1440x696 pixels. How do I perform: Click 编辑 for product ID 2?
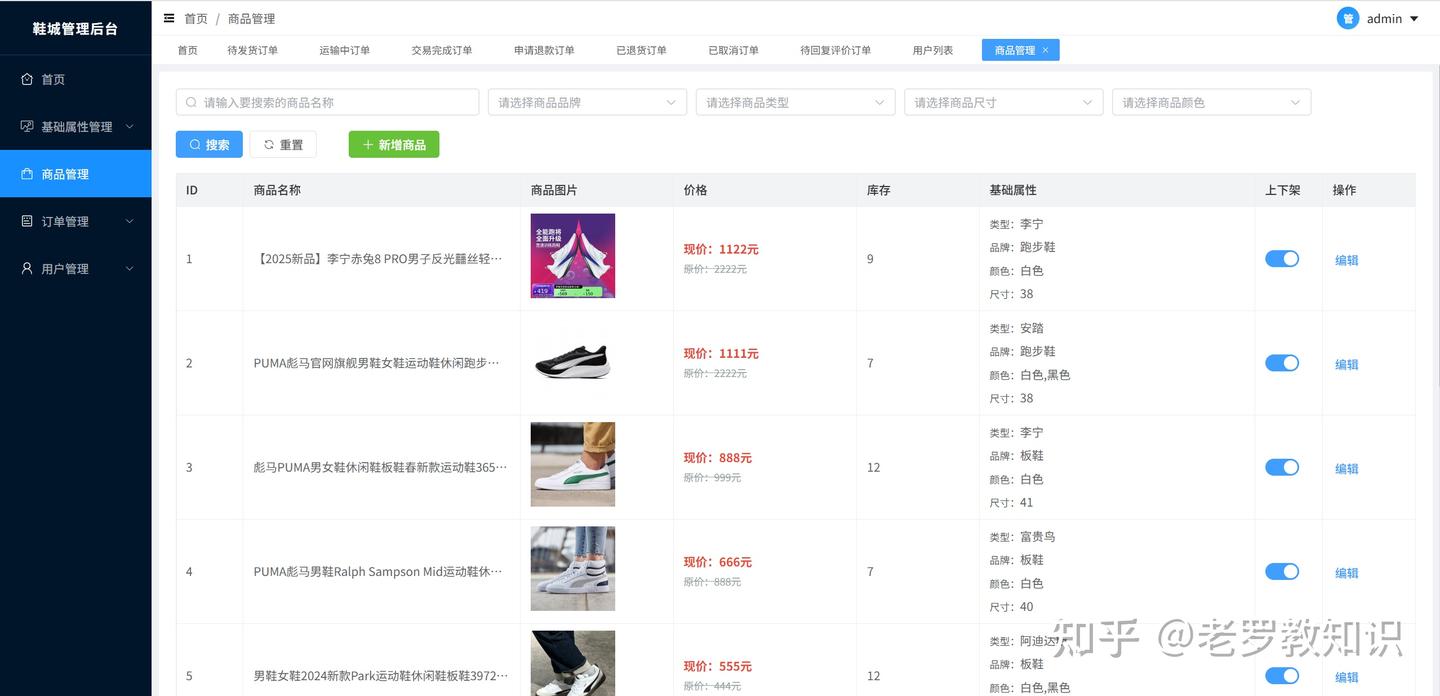coord(1346,364)
